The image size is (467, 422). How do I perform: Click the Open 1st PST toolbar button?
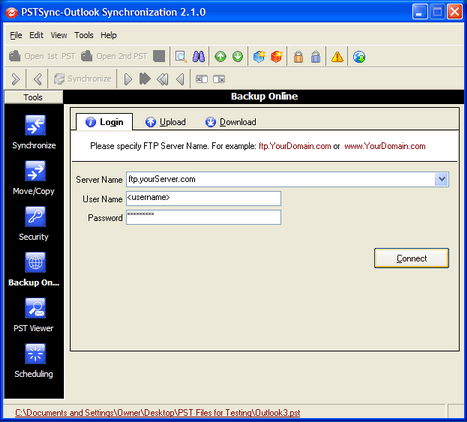pyautogui.click(x=42, y=56)
